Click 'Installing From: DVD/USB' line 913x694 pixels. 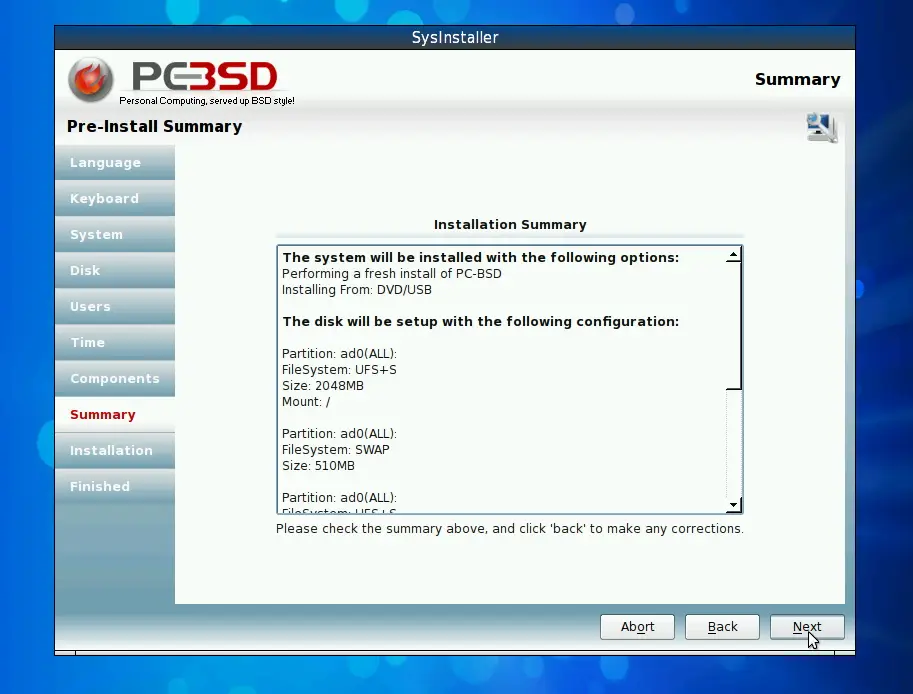tap(357, 289)
